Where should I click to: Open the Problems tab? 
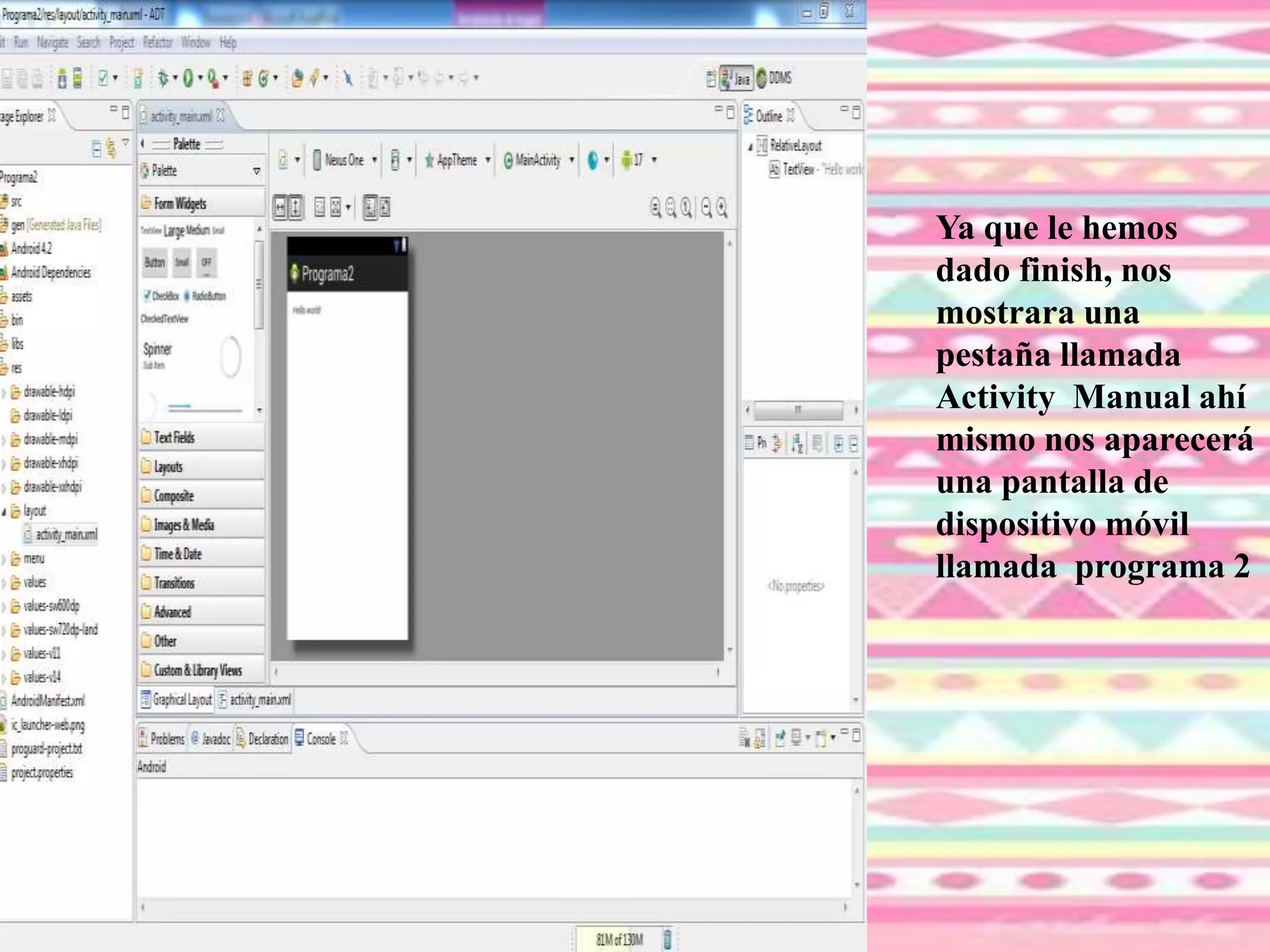162,739
